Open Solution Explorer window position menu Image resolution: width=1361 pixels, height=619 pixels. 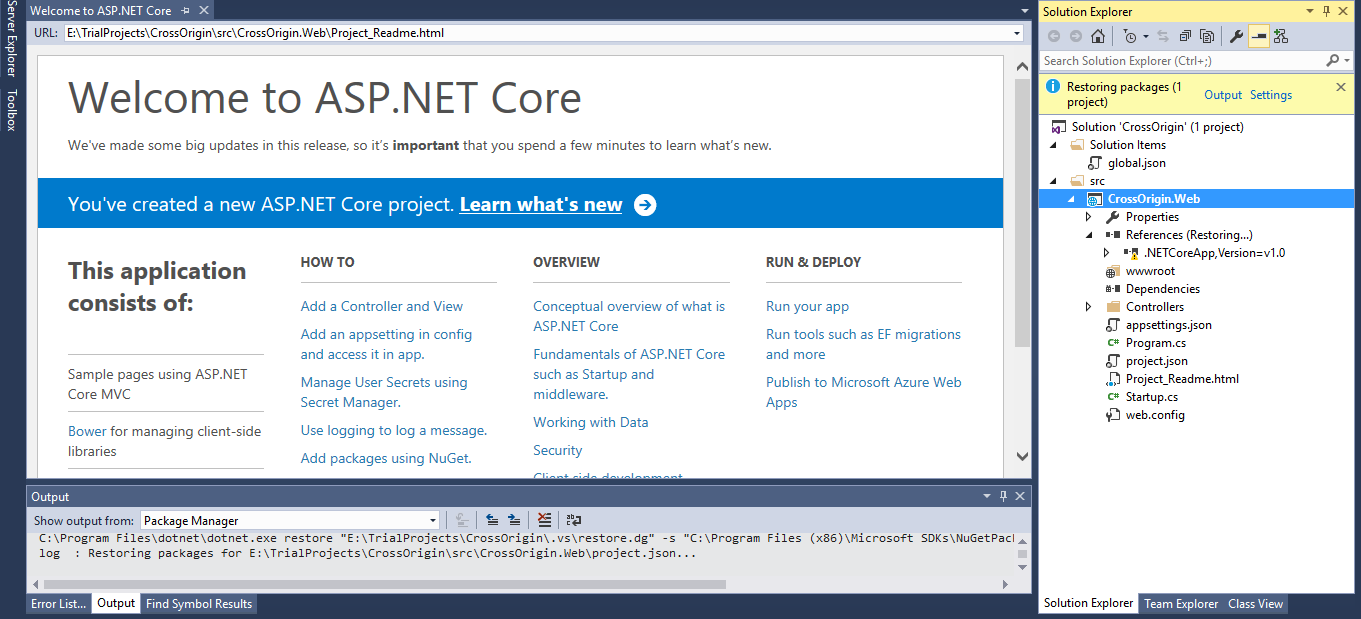pos(1310,11)
